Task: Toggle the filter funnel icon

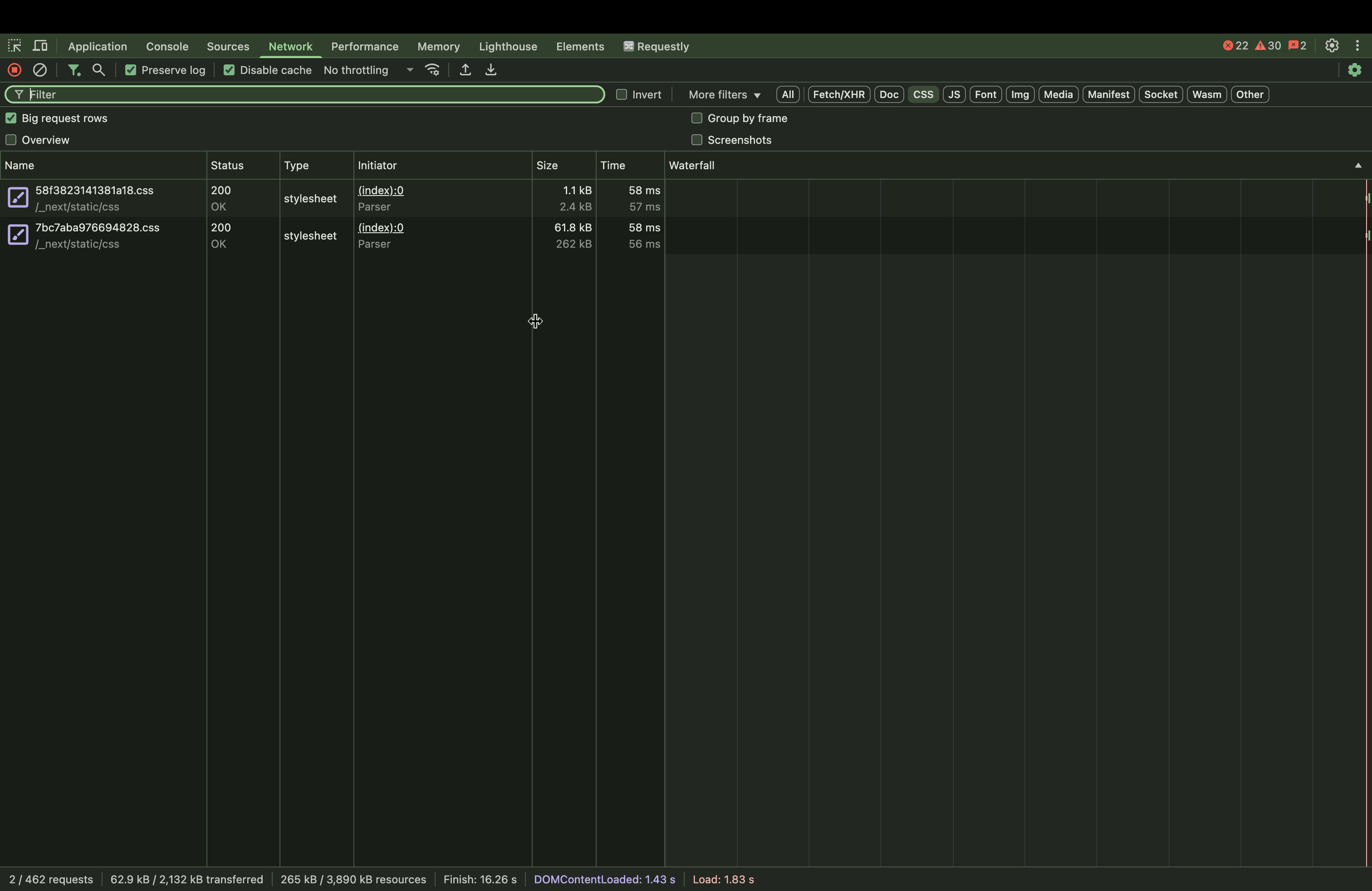Action: (74, 70)
